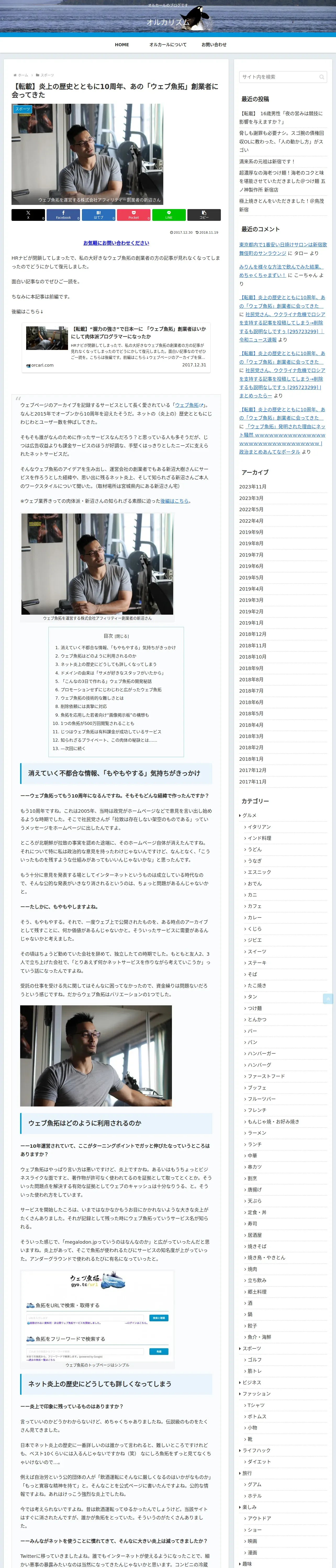This screenshot has height=1568, width=336.
Task: Save the article to Pocket
Action: point(133,215)
